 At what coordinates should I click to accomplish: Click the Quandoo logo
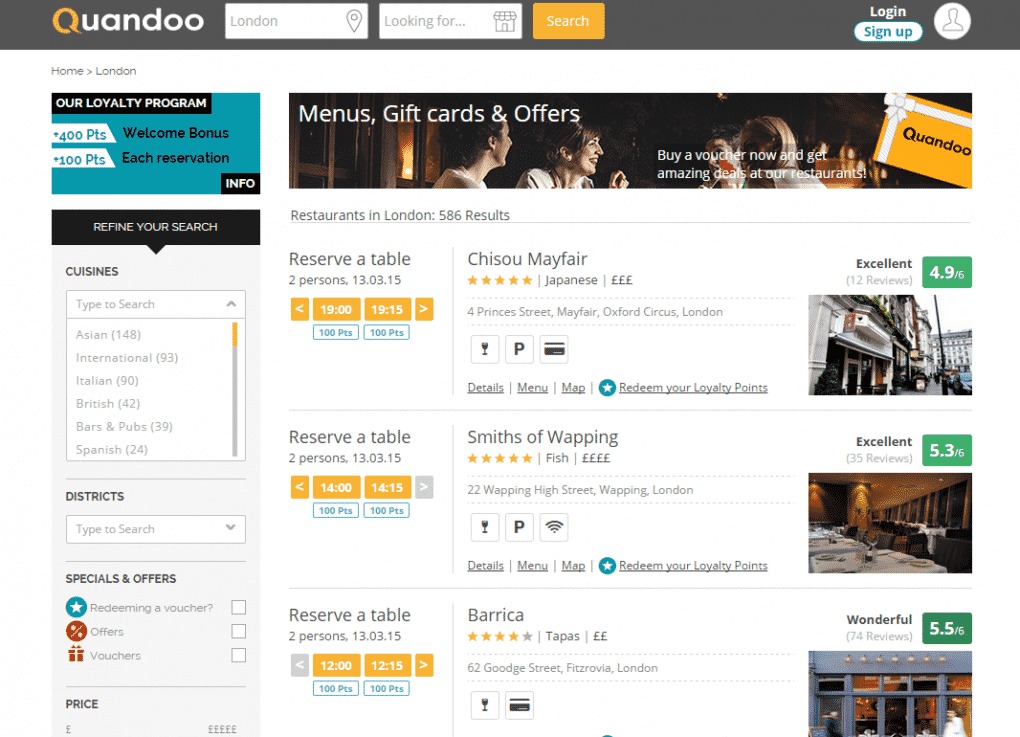(x=128, y=21)
